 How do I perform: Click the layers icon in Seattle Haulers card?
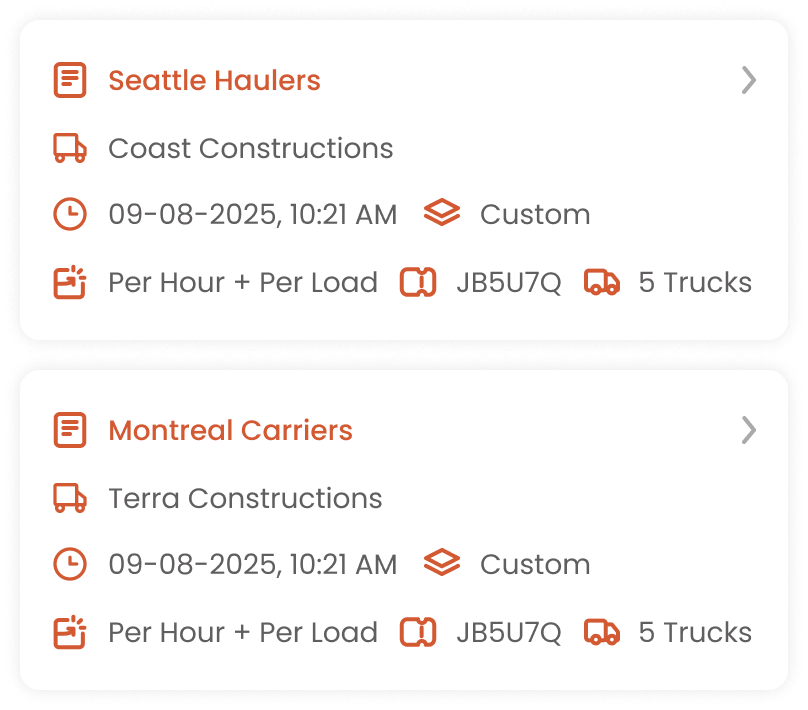click(x=441, y=214)
